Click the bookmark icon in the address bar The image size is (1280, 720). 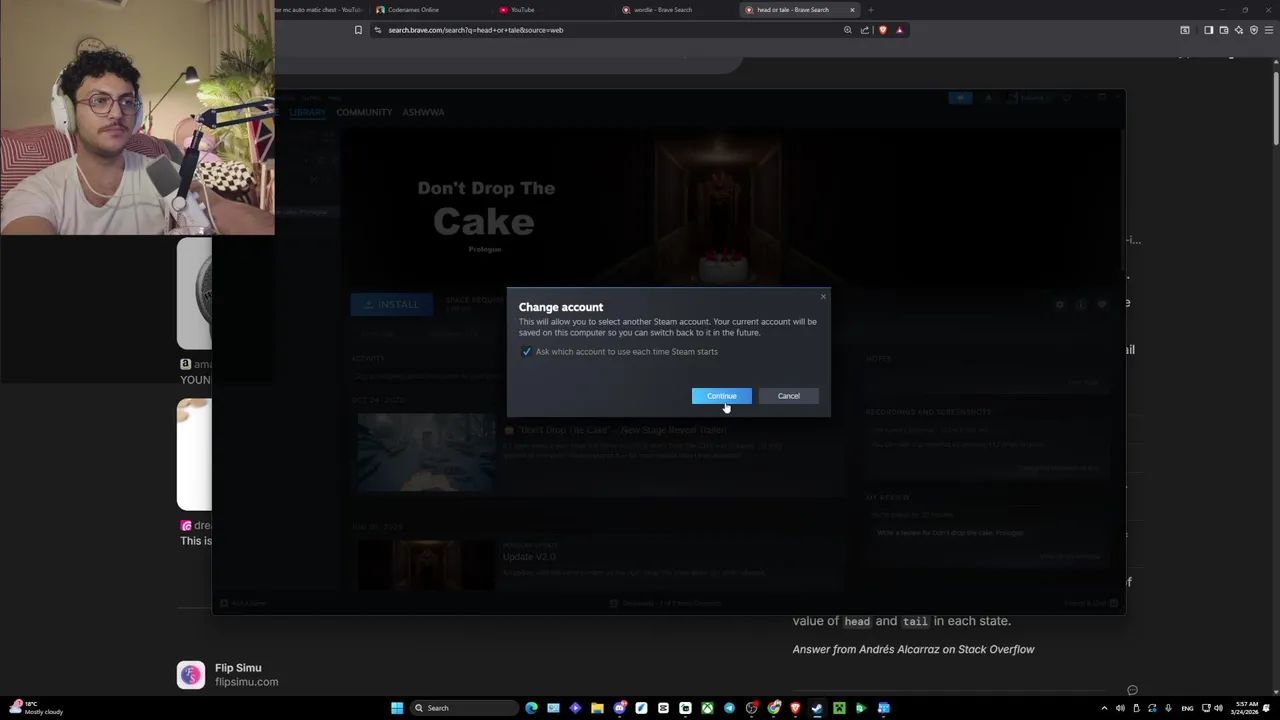(358, 30)
